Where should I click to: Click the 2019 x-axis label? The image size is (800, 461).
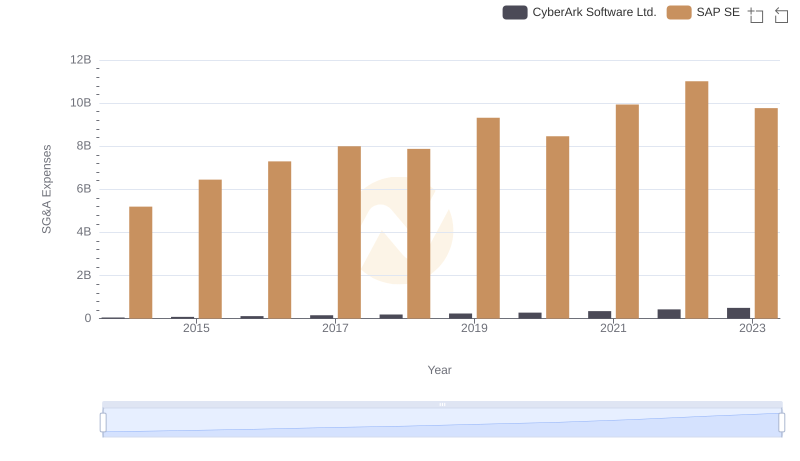click(474, 328)
